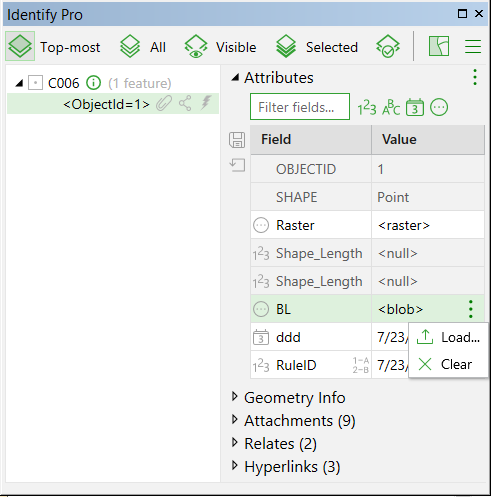The height and width of the screenshot is (497, 491).
Task: Choose Load... from the blob menu
Action: pos(448,337)
